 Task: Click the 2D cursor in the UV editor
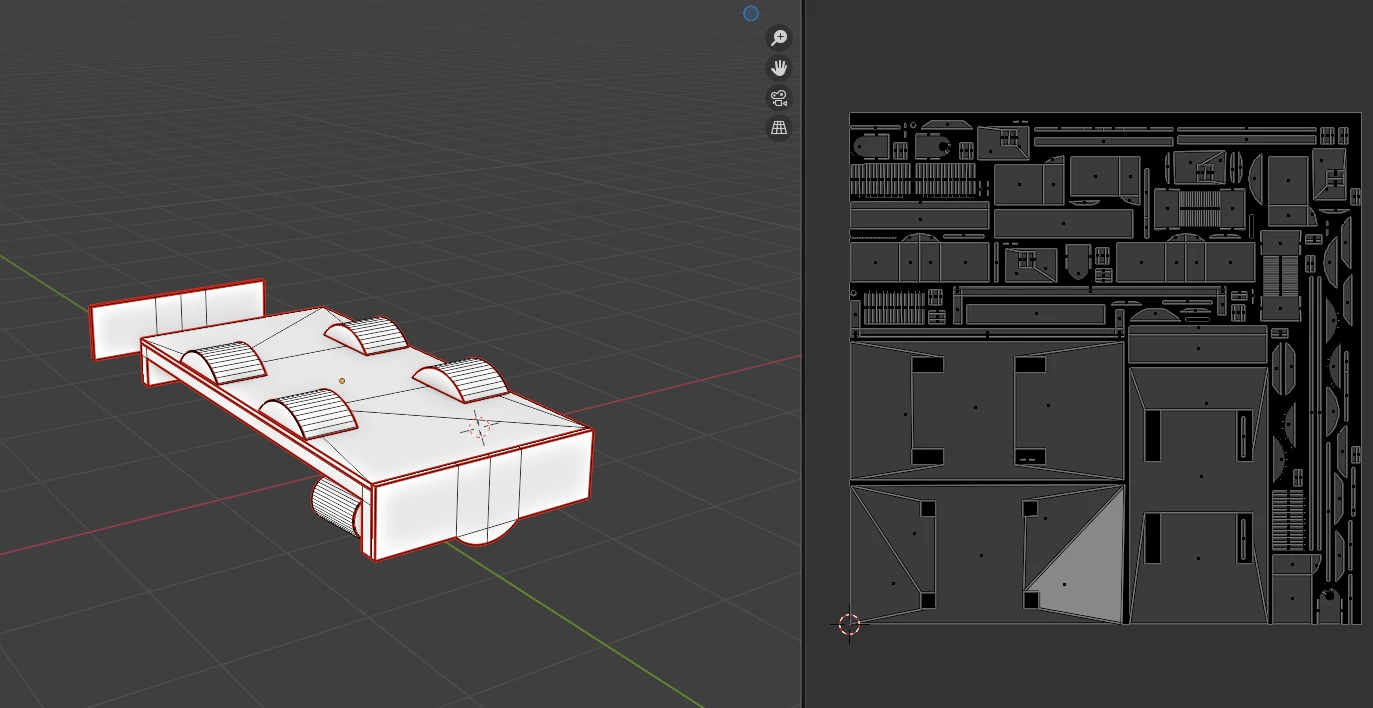coord(849,624)
